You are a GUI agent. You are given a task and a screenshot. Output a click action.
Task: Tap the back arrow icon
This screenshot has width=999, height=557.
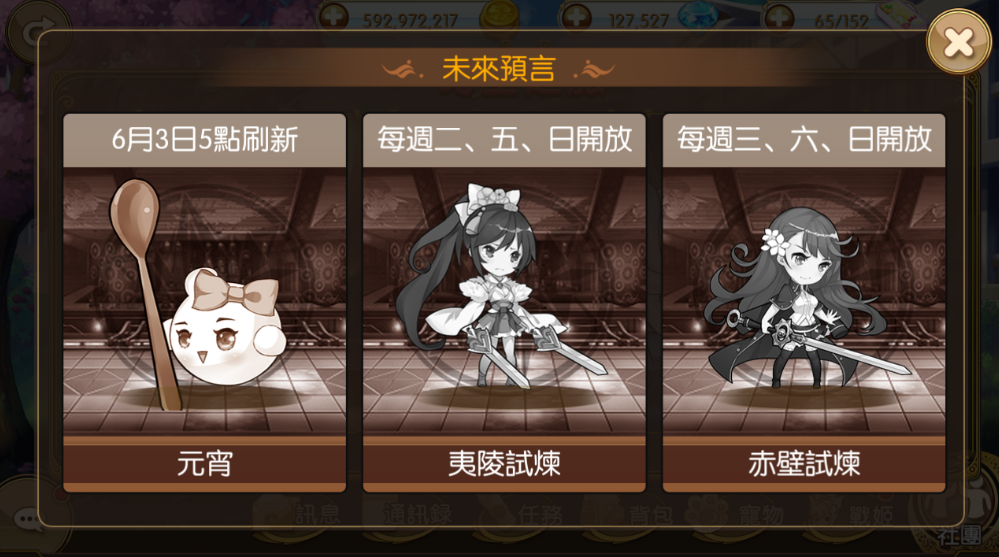click(x=37, y=32)
